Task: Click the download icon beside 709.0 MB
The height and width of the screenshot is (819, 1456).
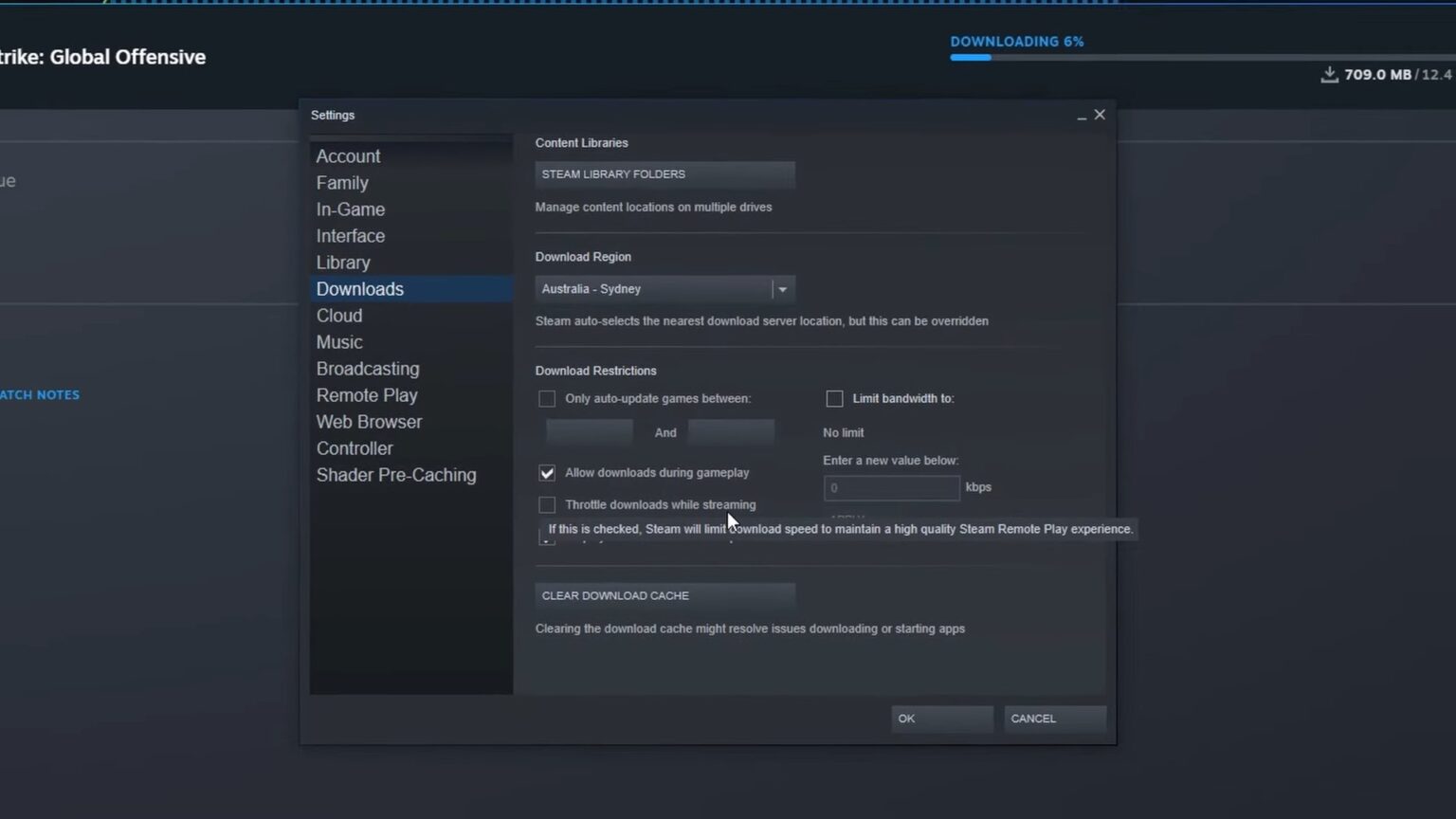Action: (1329, 74)
